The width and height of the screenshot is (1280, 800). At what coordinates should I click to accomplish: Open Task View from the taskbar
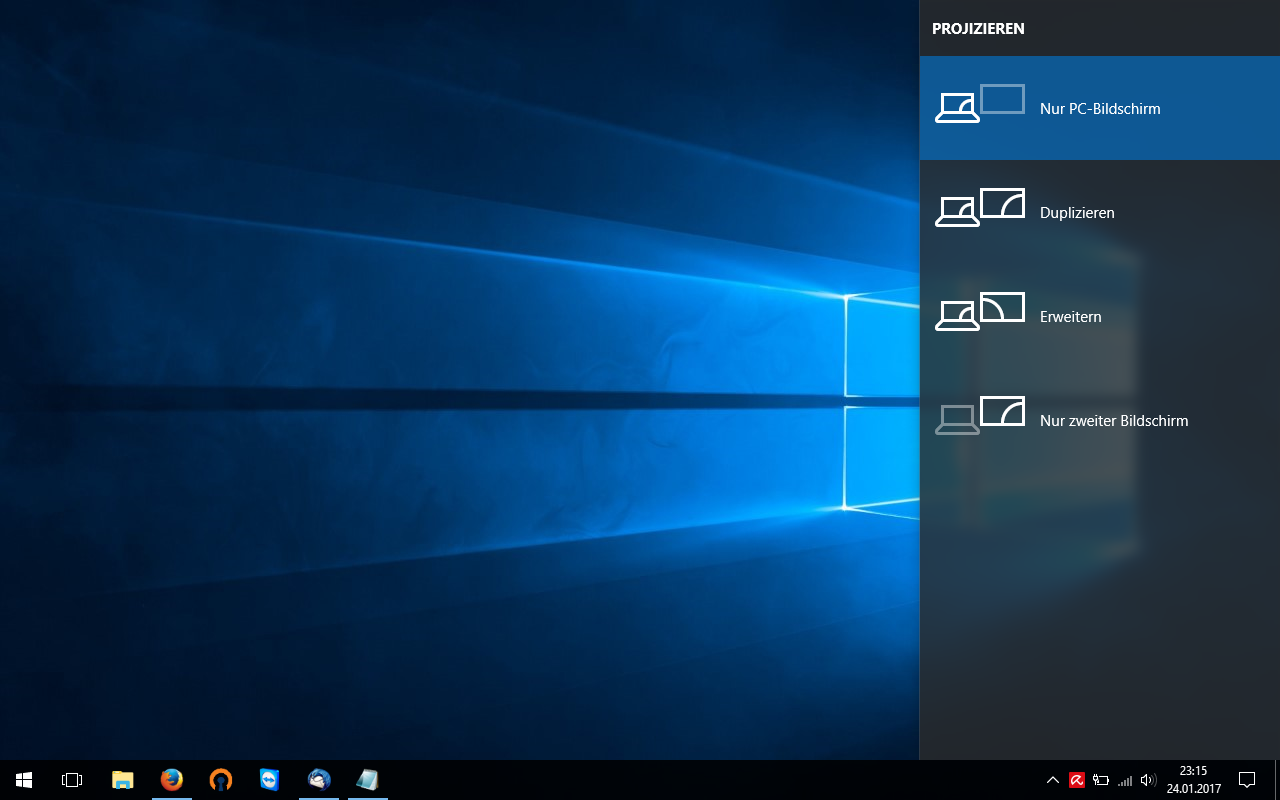(71, 780)
